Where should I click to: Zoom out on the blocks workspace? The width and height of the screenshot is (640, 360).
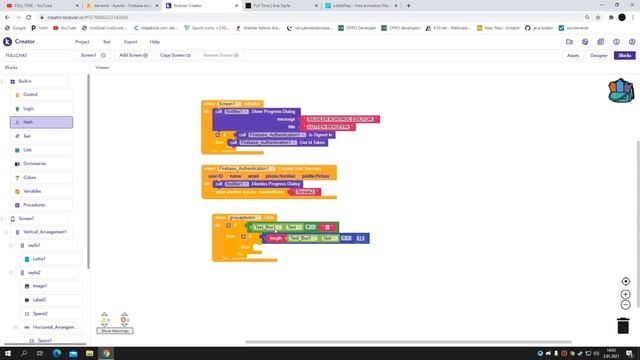point(625,305)
